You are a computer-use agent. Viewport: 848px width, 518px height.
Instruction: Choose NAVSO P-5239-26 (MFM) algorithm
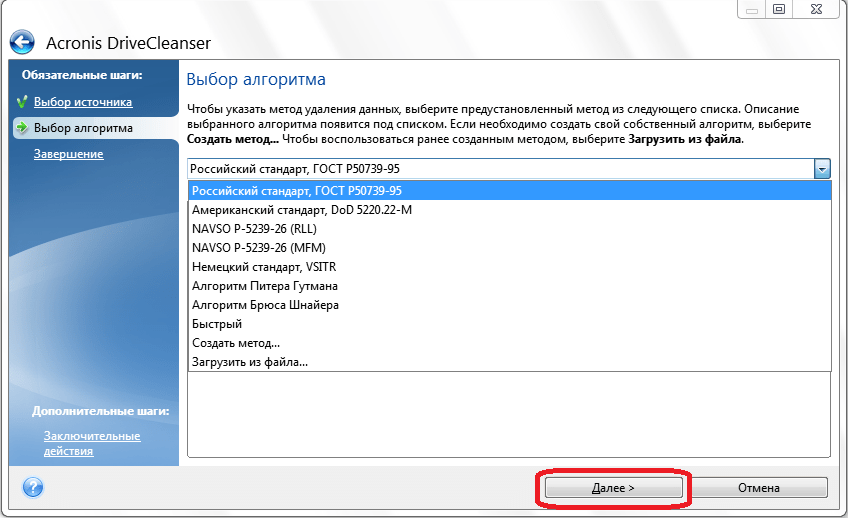[x=258, y=248]
